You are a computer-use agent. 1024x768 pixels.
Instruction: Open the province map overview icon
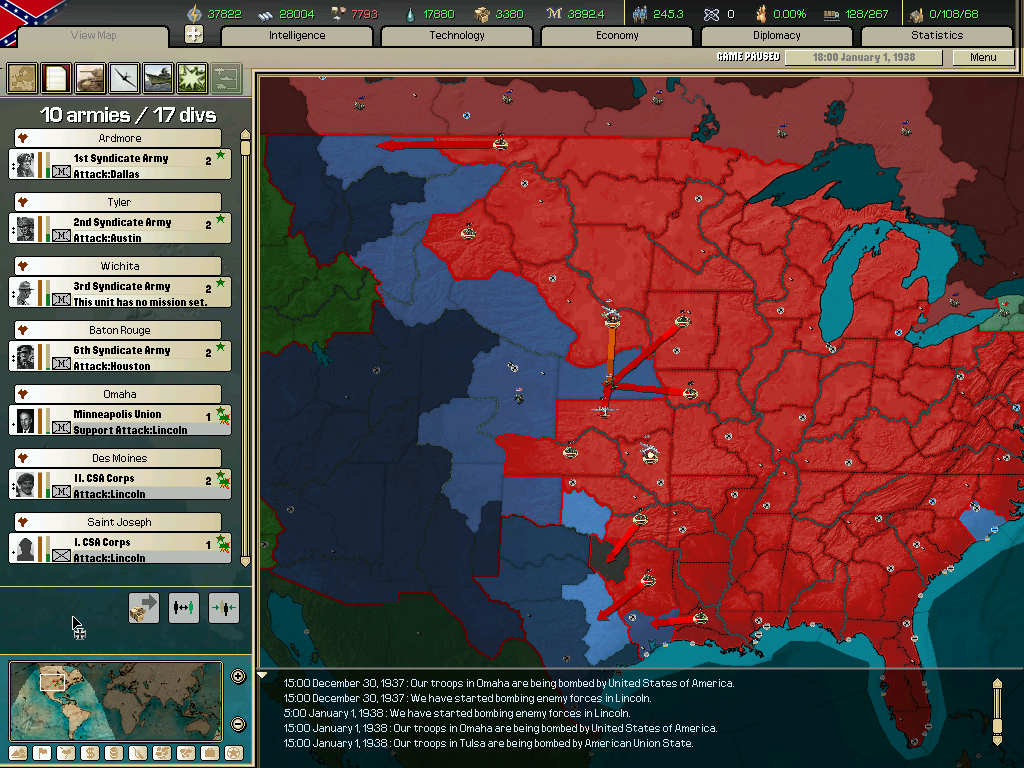[x=22, y=78]
